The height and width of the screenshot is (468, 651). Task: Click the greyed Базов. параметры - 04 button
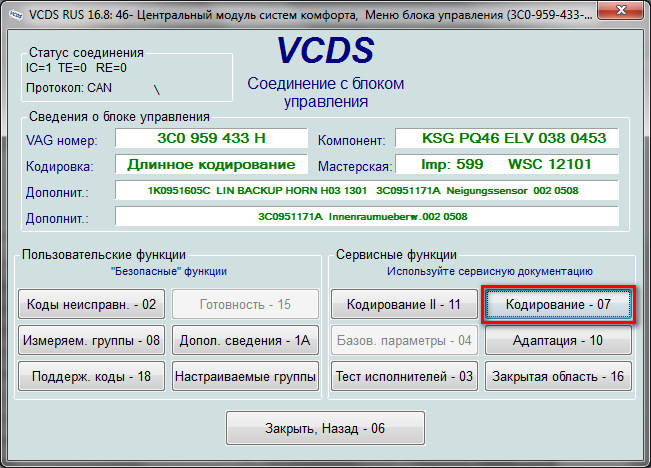click(404, 341)
